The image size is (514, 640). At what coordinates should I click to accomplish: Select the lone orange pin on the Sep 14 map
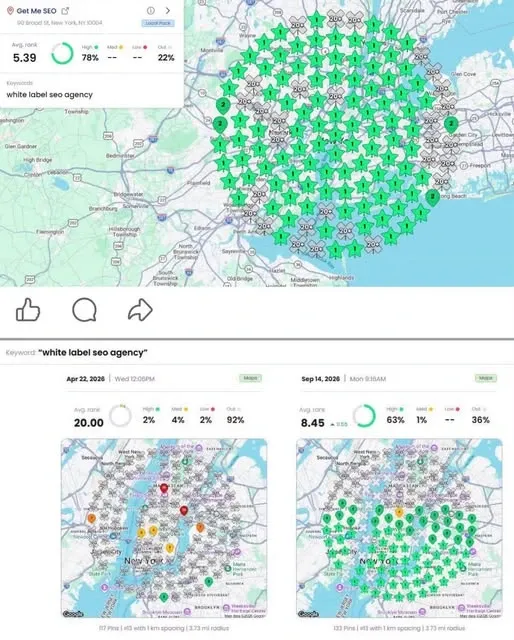[x=399, y=512]
